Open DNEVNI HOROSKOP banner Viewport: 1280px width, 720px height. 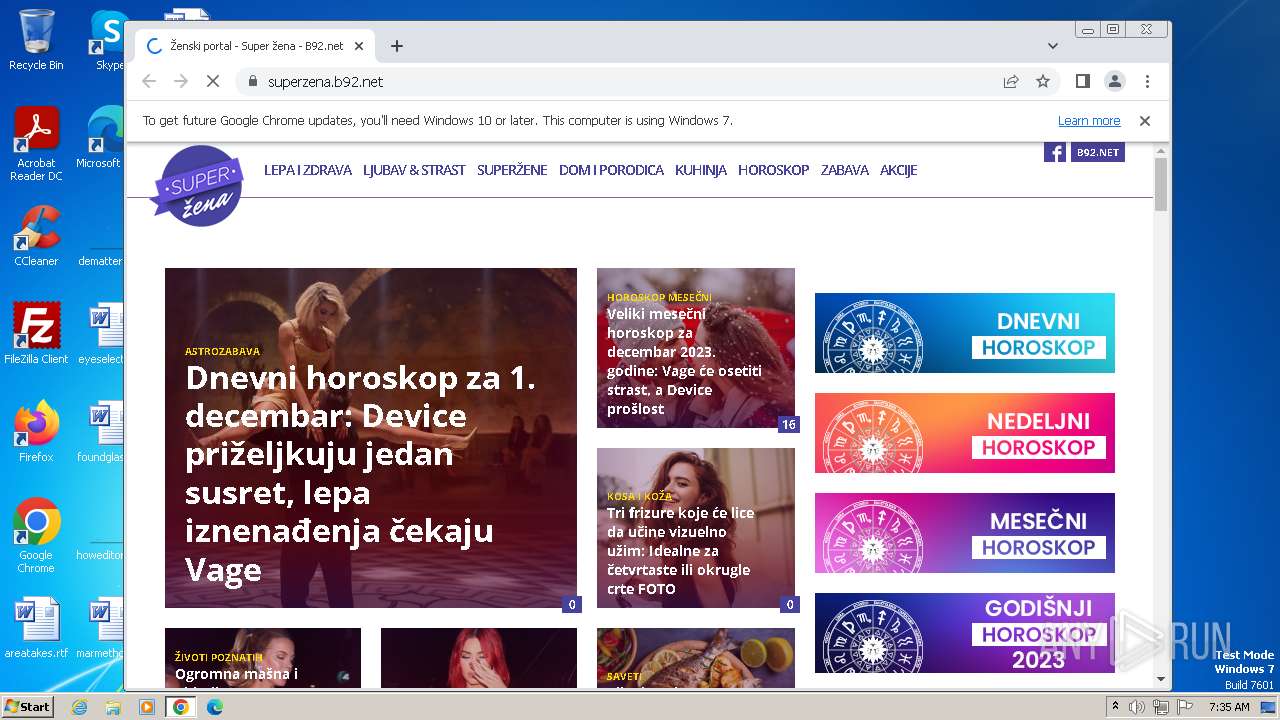[965, 333]
